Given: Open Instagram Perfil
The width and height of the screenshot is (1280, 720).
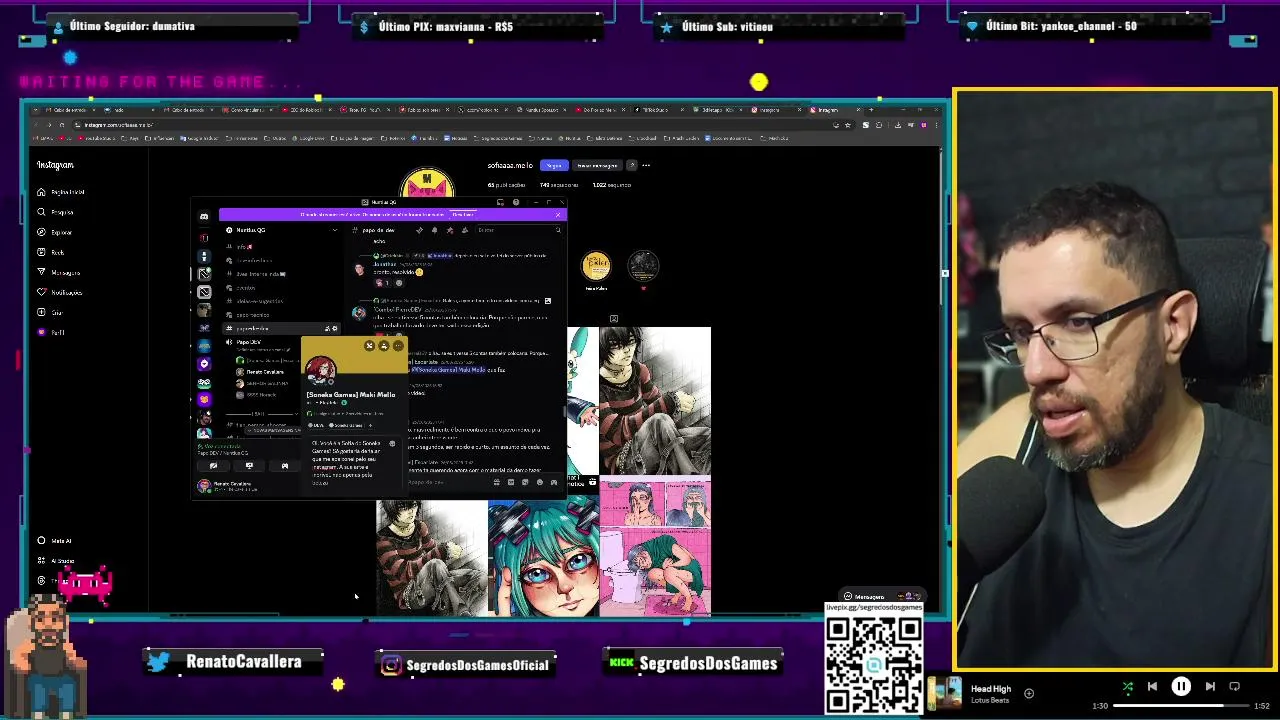Looking at the screenshot, I should tap(51, 332).
